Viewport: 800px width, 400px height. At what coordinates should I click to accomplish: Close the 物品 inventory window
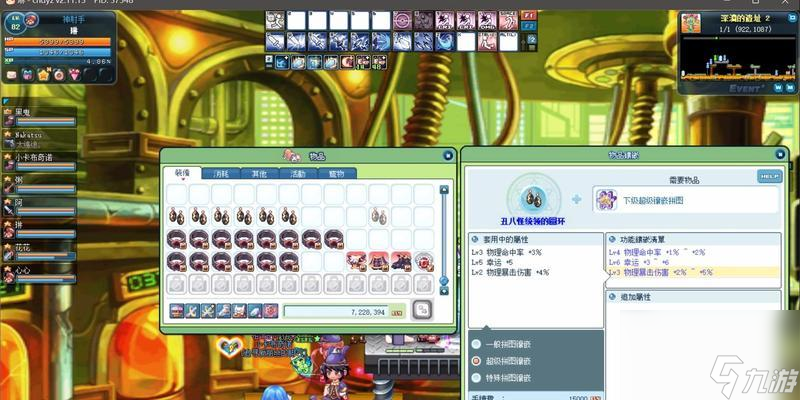point(447,156)
